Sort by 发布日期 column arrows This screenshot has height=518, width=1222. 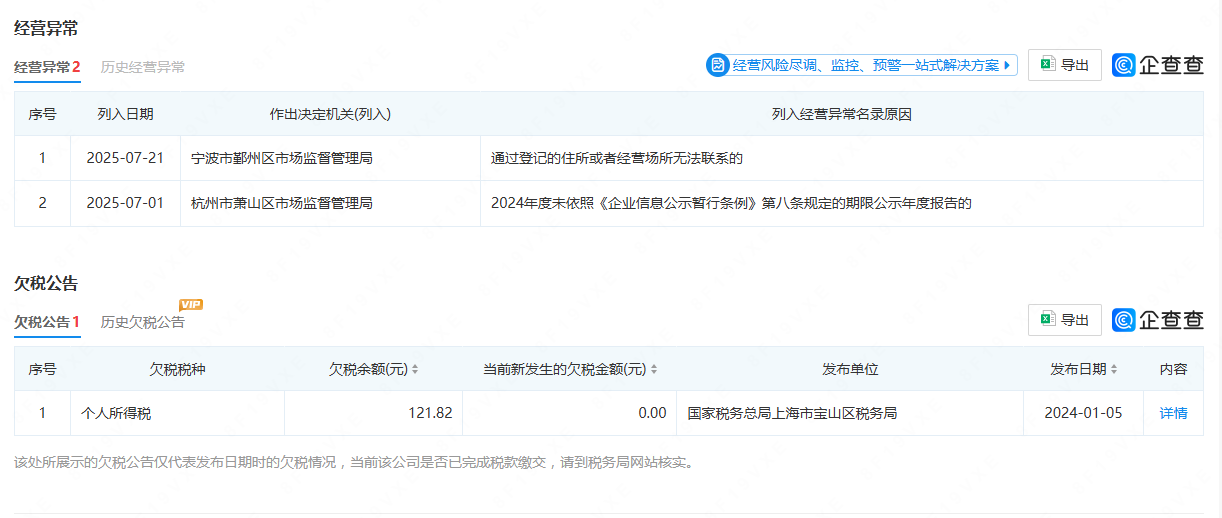[x=1114, y=369]
